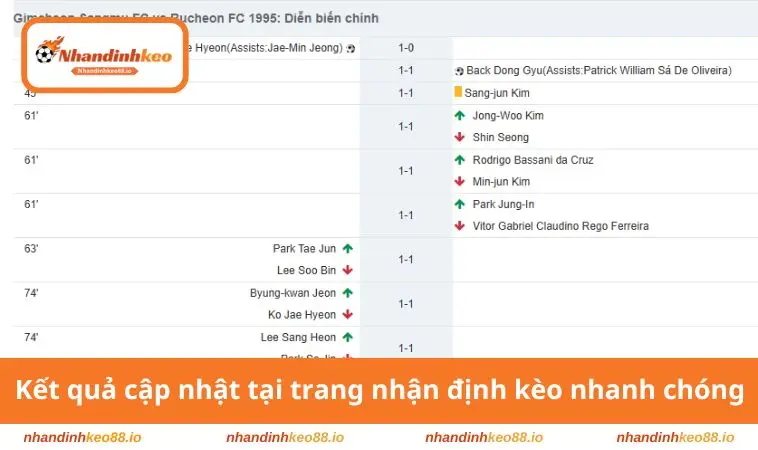
Task: Click the orange banner Kết quả cập nhật
Action: pos(379,391)
